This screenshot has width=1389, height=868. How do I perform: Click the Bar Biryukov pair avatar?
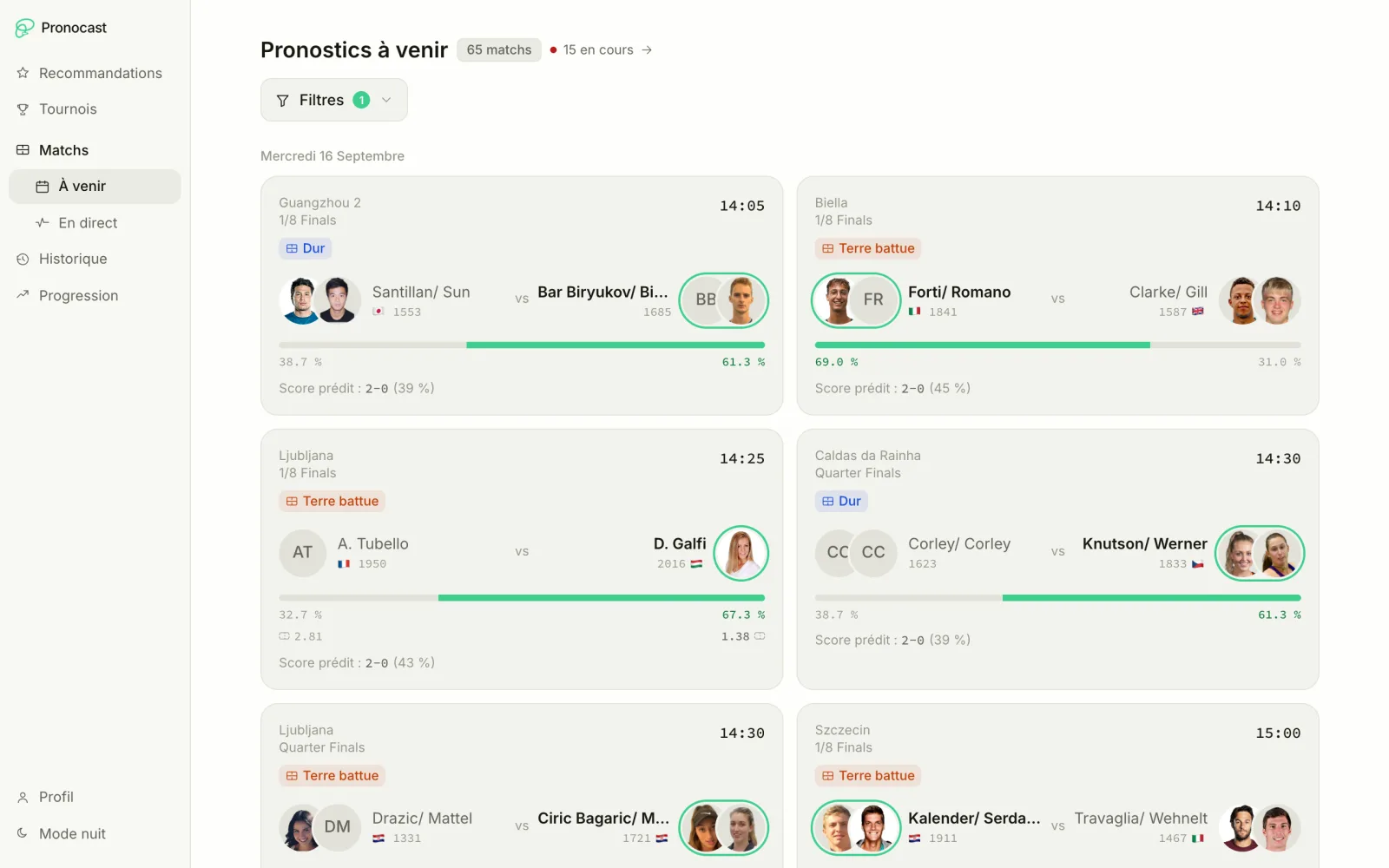724,300
